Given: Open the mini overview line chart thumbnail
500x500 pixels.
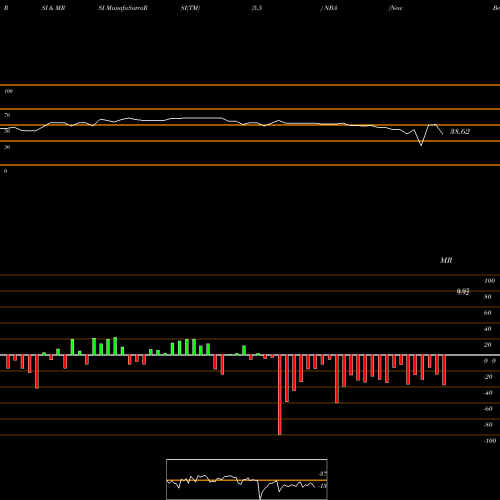Looking at the screenshot, I should (x=247, y=479).
